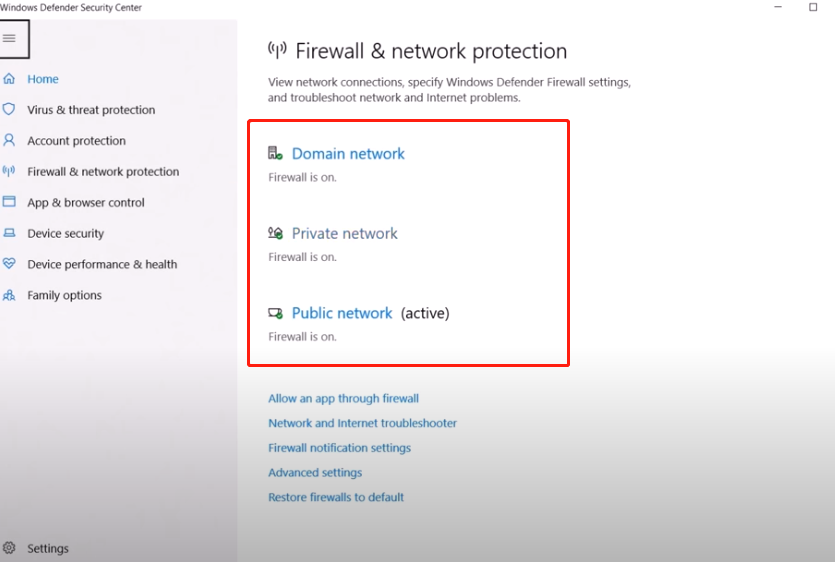Click the Family options people icon

(x=9, y=295)
